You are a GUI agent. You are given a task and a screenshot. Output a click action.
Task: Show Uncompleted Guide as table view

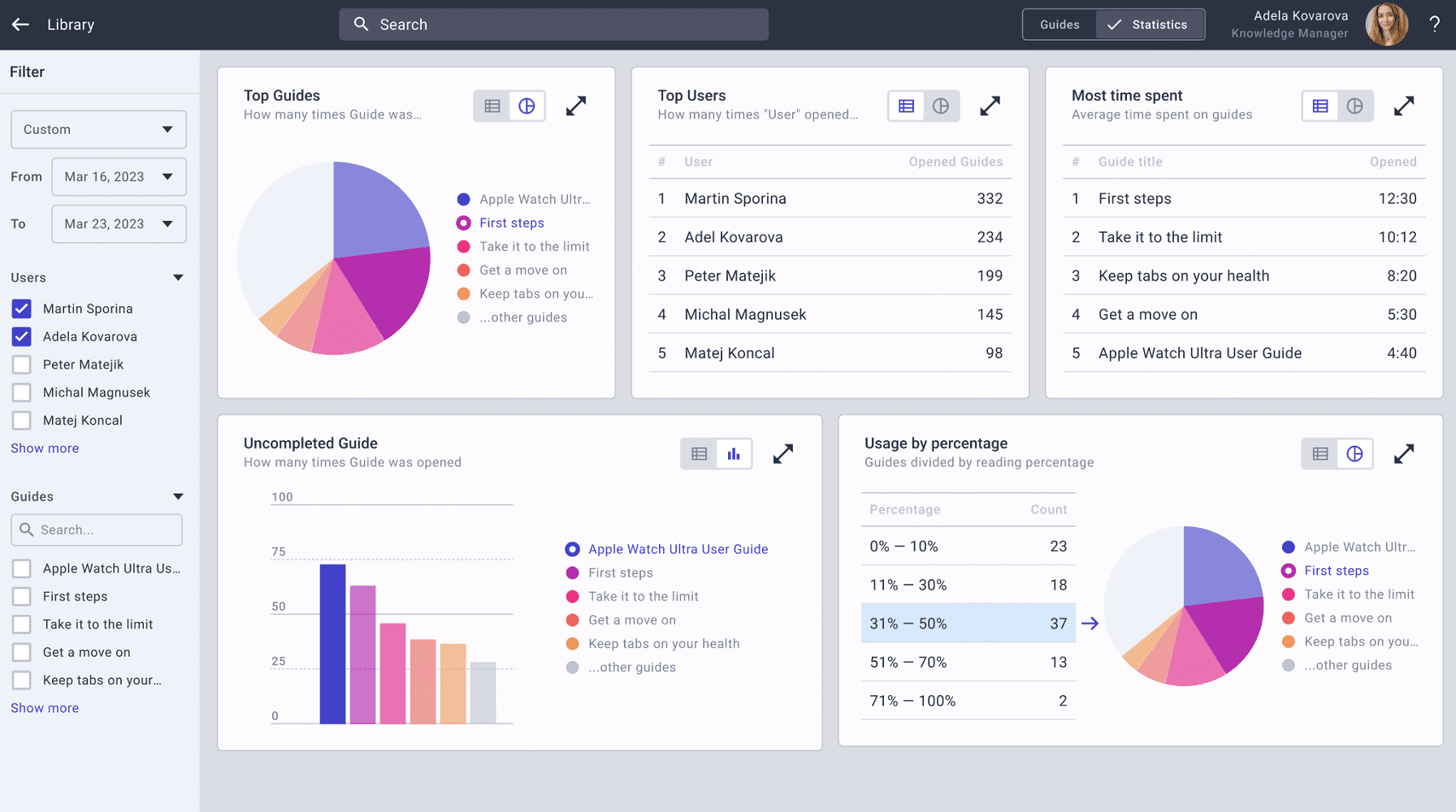pos(700,454)
